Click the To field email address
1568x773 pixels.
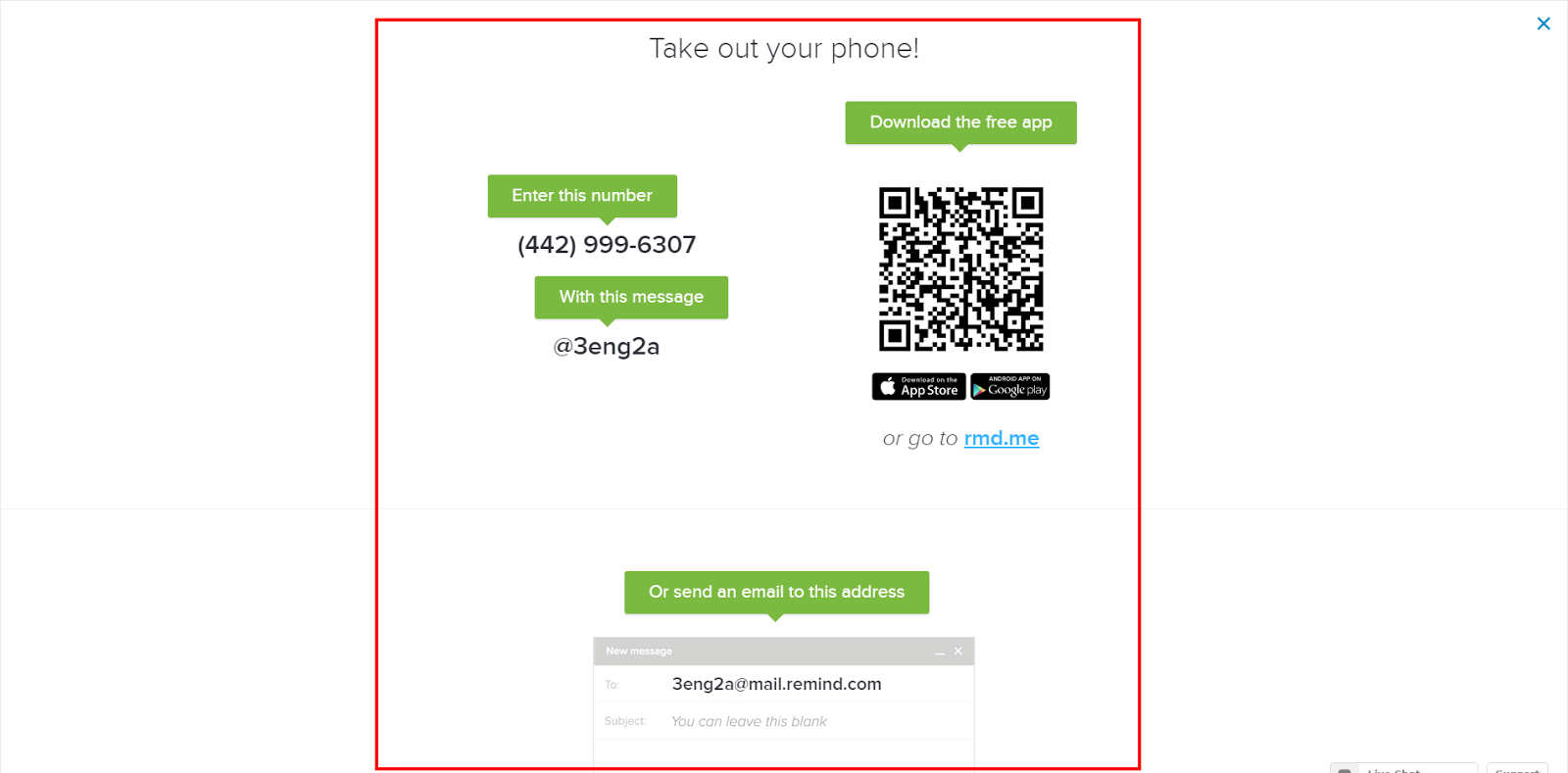[776, 684]
